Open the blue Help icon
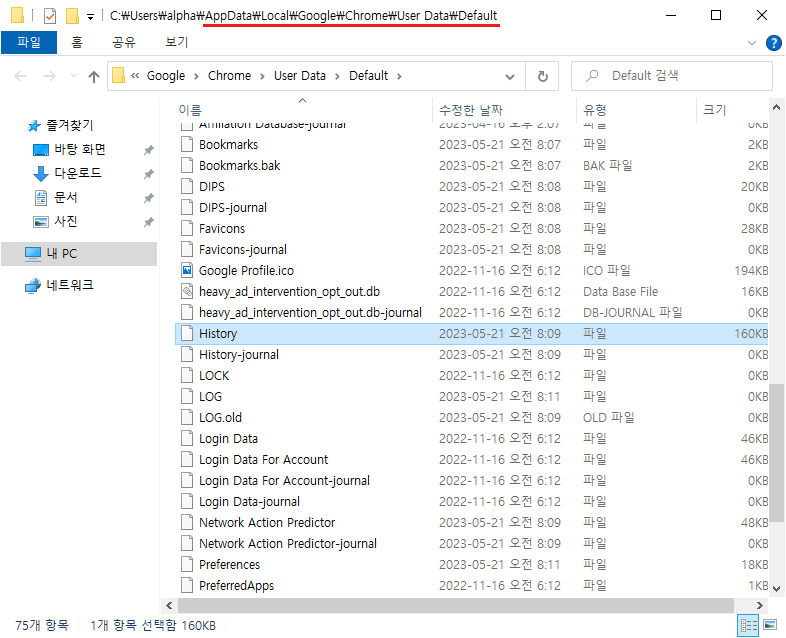Image resolution: width=786 pixels, height=638 pixels. coord(773,43)
